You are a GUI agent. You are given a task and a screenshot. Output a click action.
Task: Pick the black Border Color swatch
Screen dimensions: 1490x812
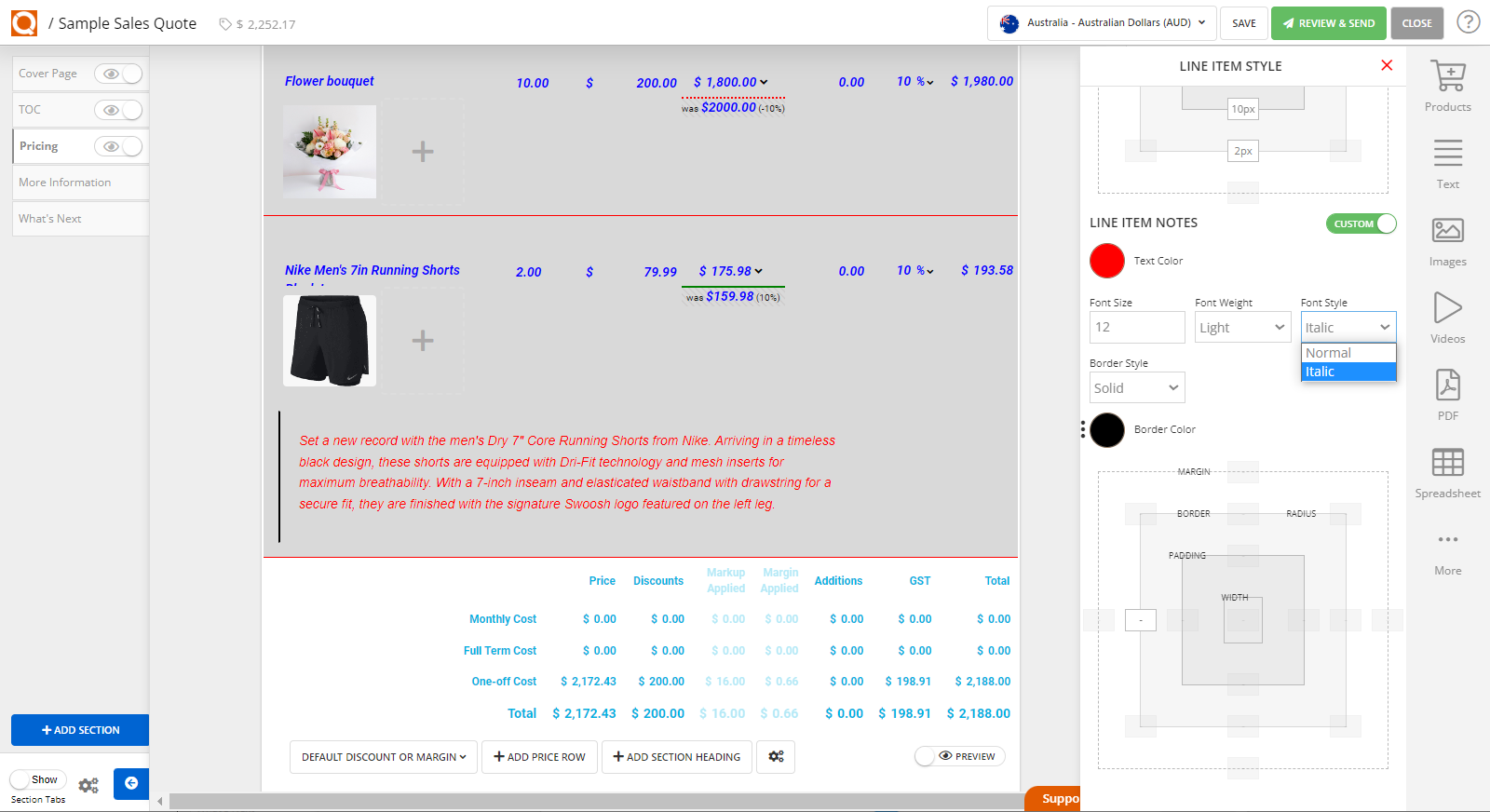[1107, 429]
